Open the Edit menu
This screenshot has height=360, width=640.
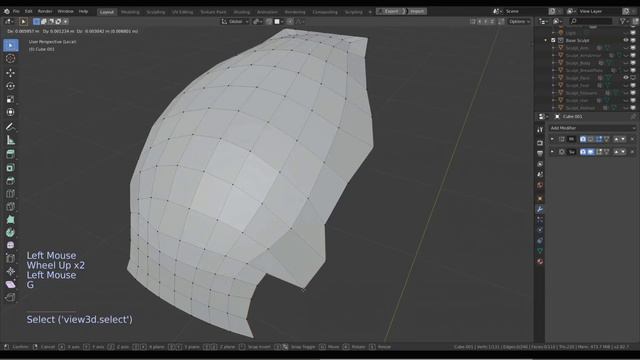[29, 11]
